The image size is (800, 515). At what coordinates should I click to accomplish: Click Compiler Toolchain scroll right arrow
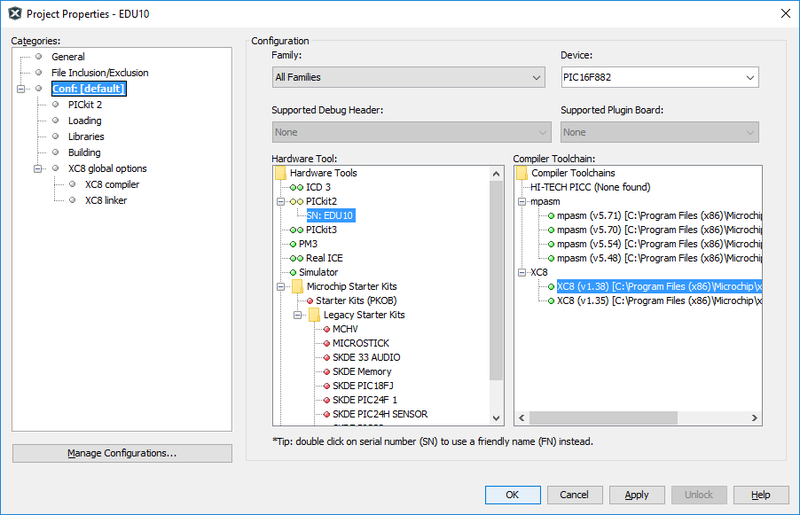(x=754, y=418)
